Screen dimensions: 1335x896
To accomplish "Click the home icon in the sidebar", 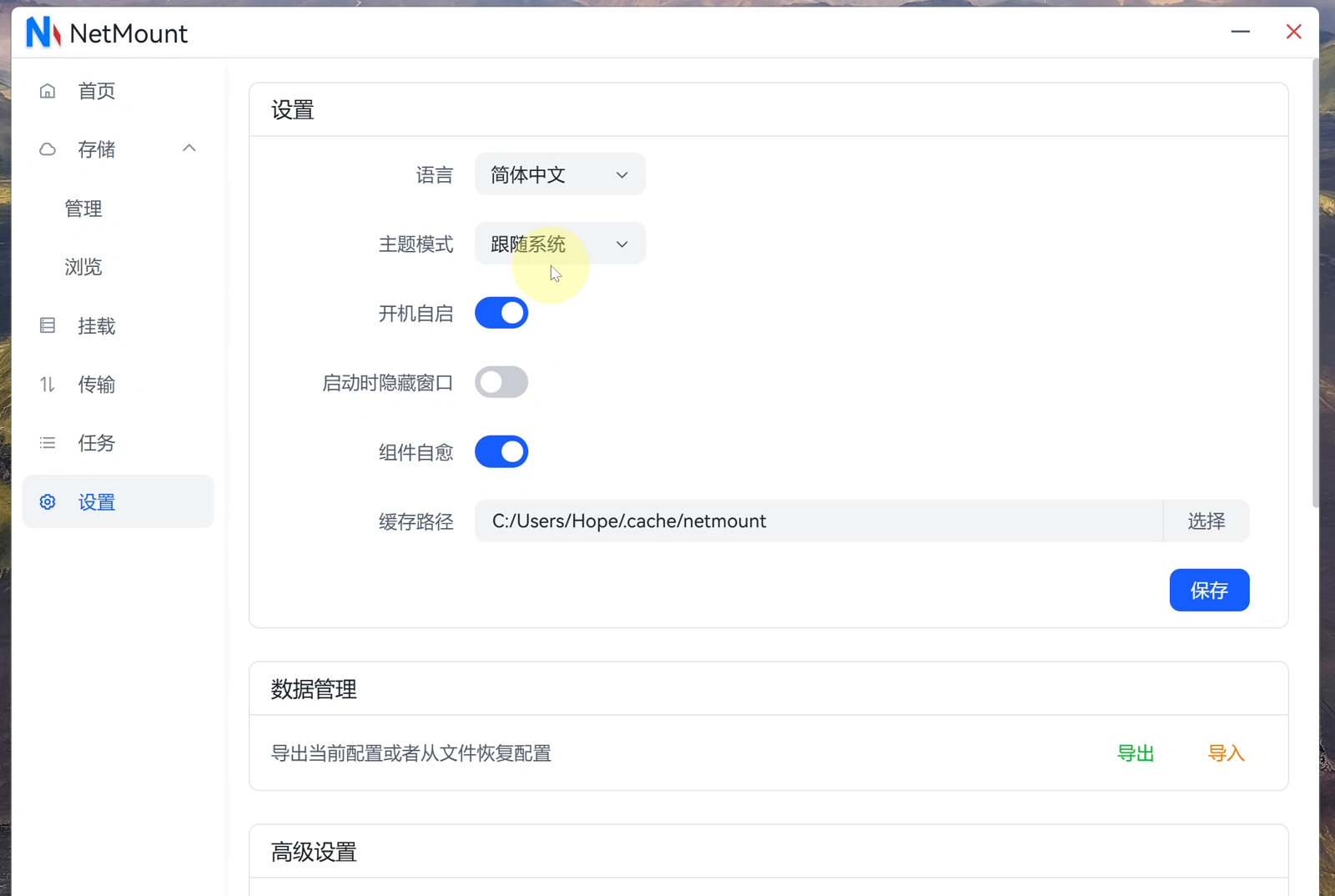I will [48, 91].
